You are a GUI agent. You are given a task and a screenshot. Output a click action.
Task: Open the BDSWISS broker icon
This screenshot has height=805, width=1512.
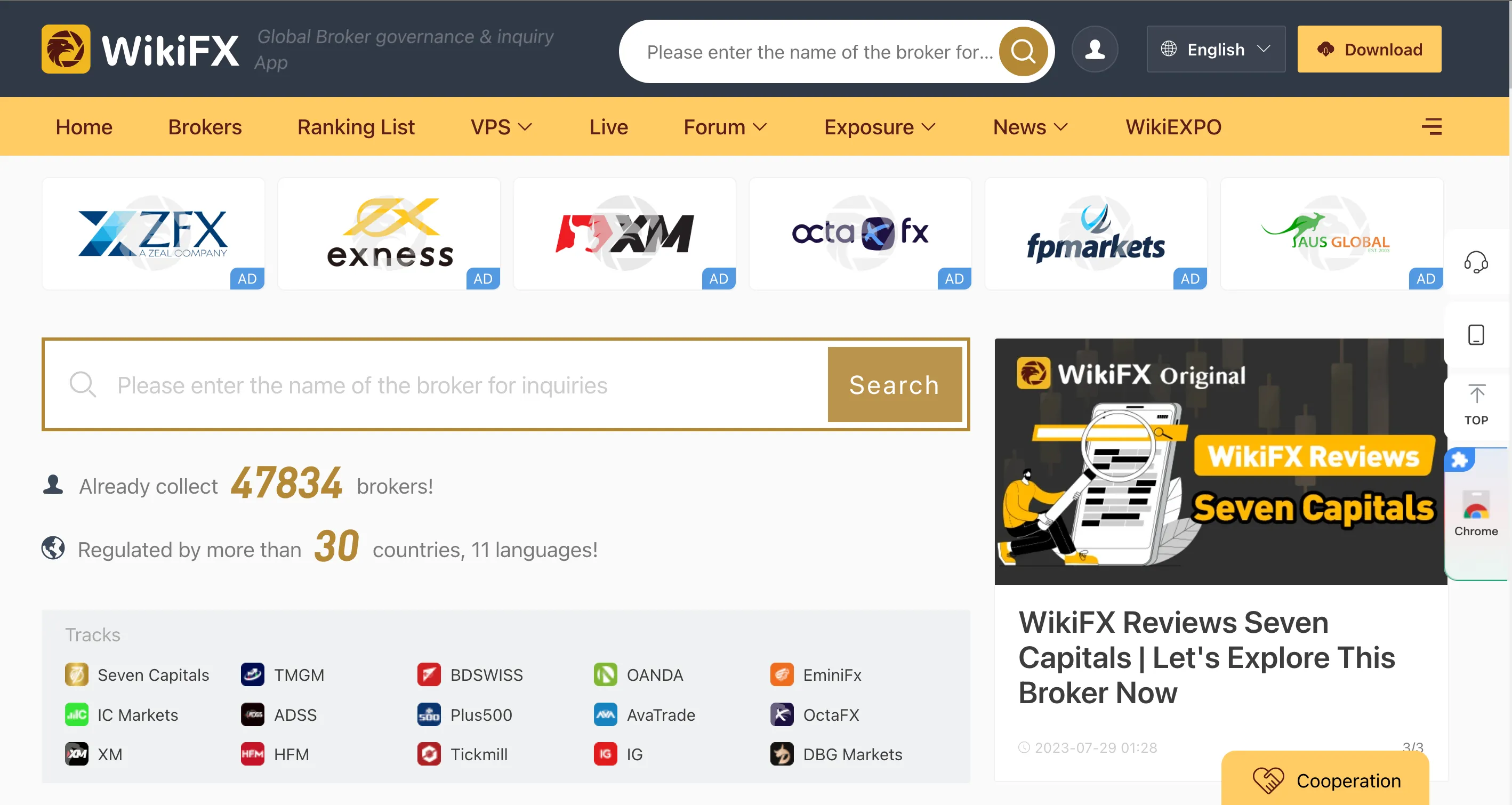429,675
